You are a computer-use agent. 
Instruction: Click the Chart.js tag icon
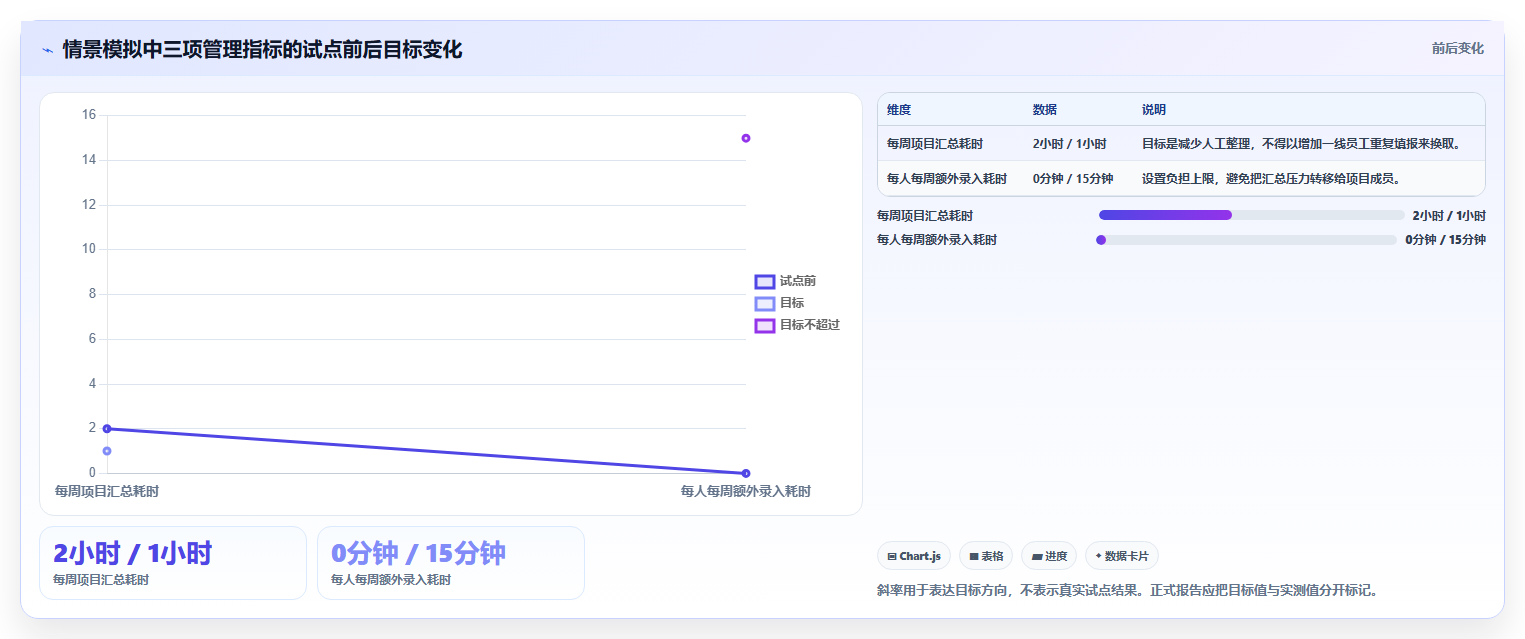[x=892, y=556]
